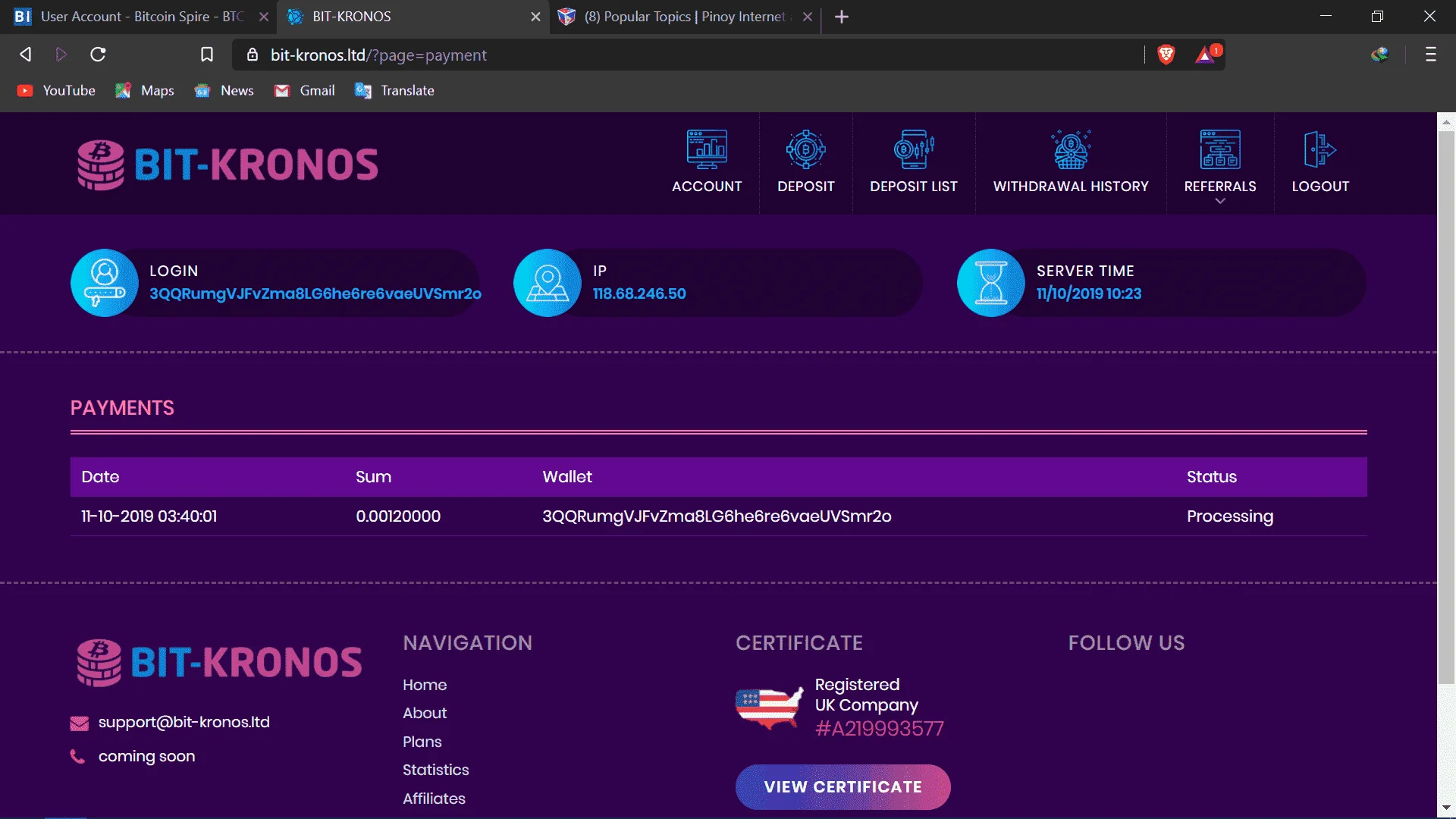Open the Brave Rewards triangle icon
The image size is (1456, 819).
(x=1206, y=55)
